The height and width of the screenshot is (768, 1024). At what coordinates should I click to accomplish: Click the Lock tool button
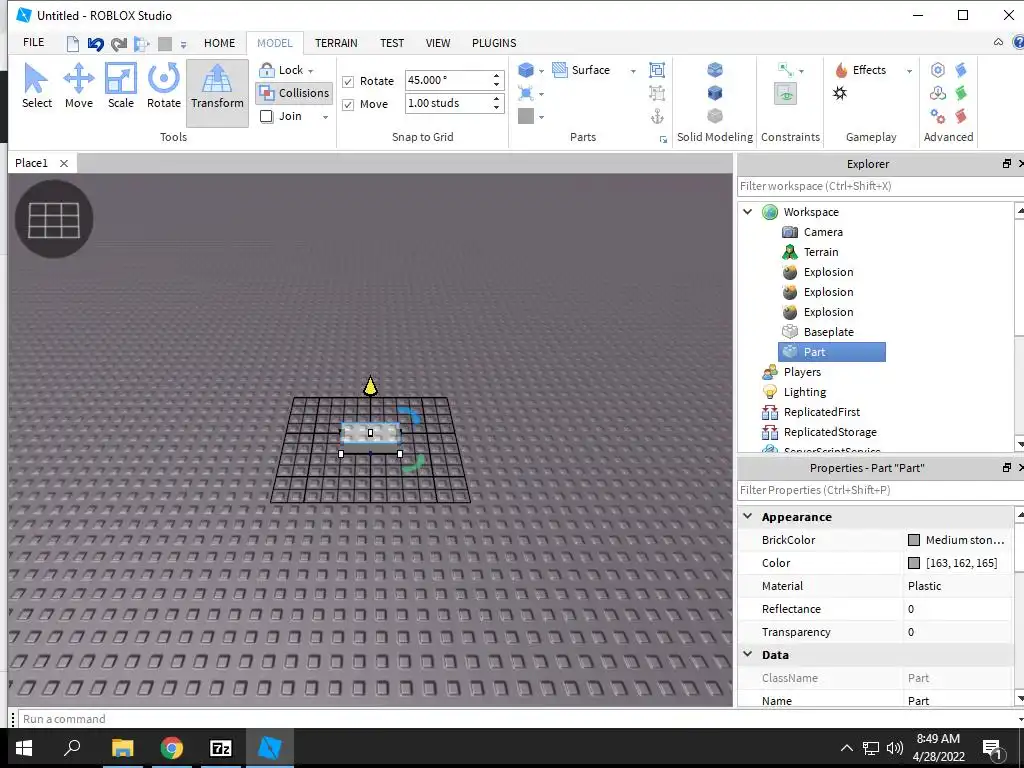click(281, 70)
